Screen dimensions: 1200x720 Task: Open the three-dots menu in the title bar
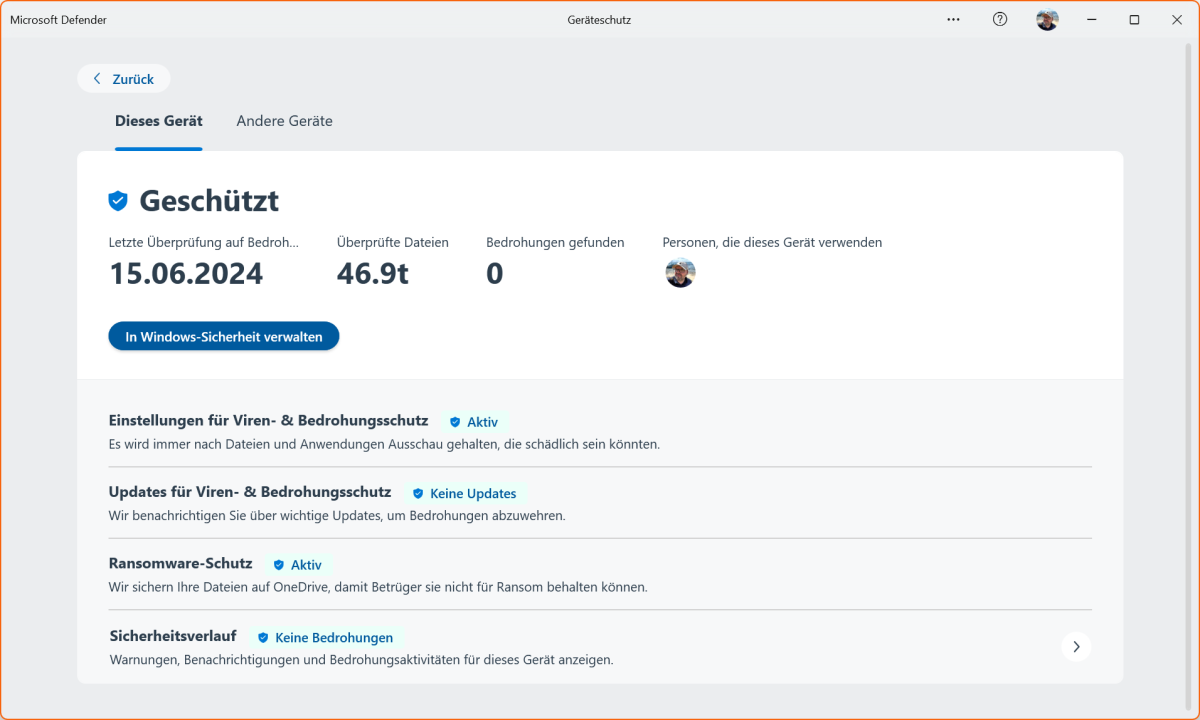[954, 19]
